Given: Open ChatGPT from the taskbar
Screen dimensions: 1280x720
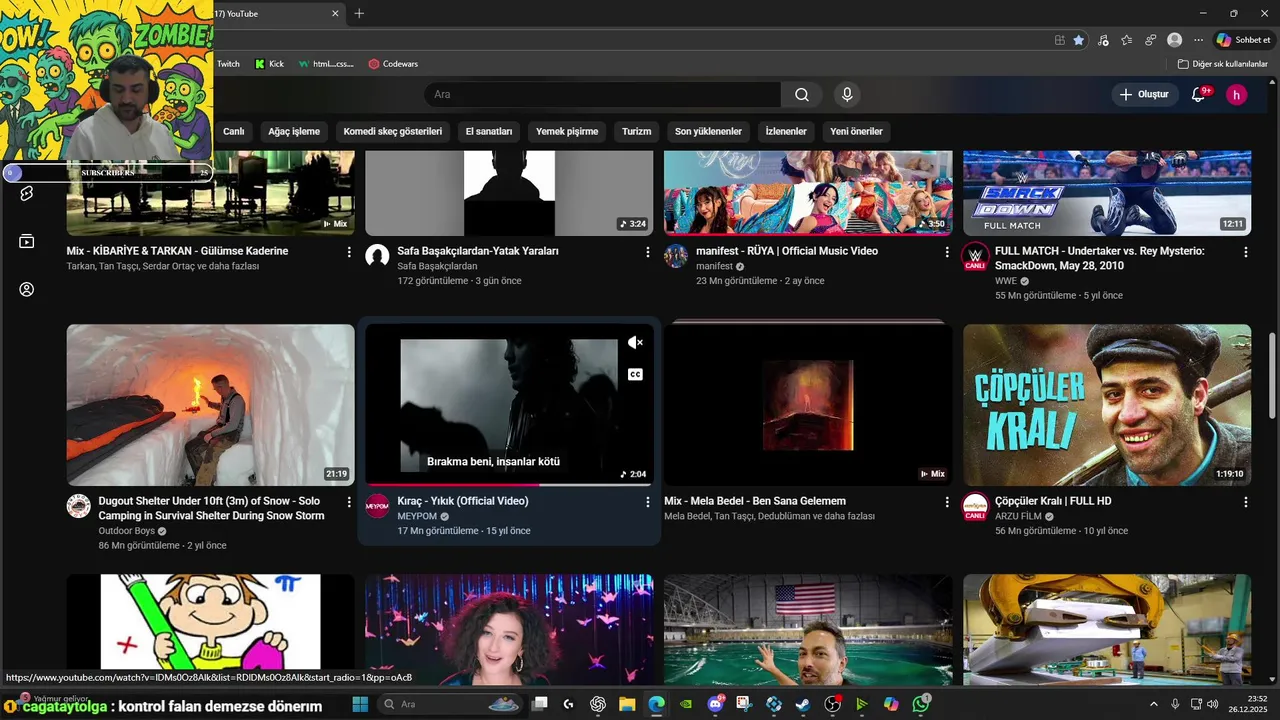Looking at the screenshot, I should coord(598,704).
